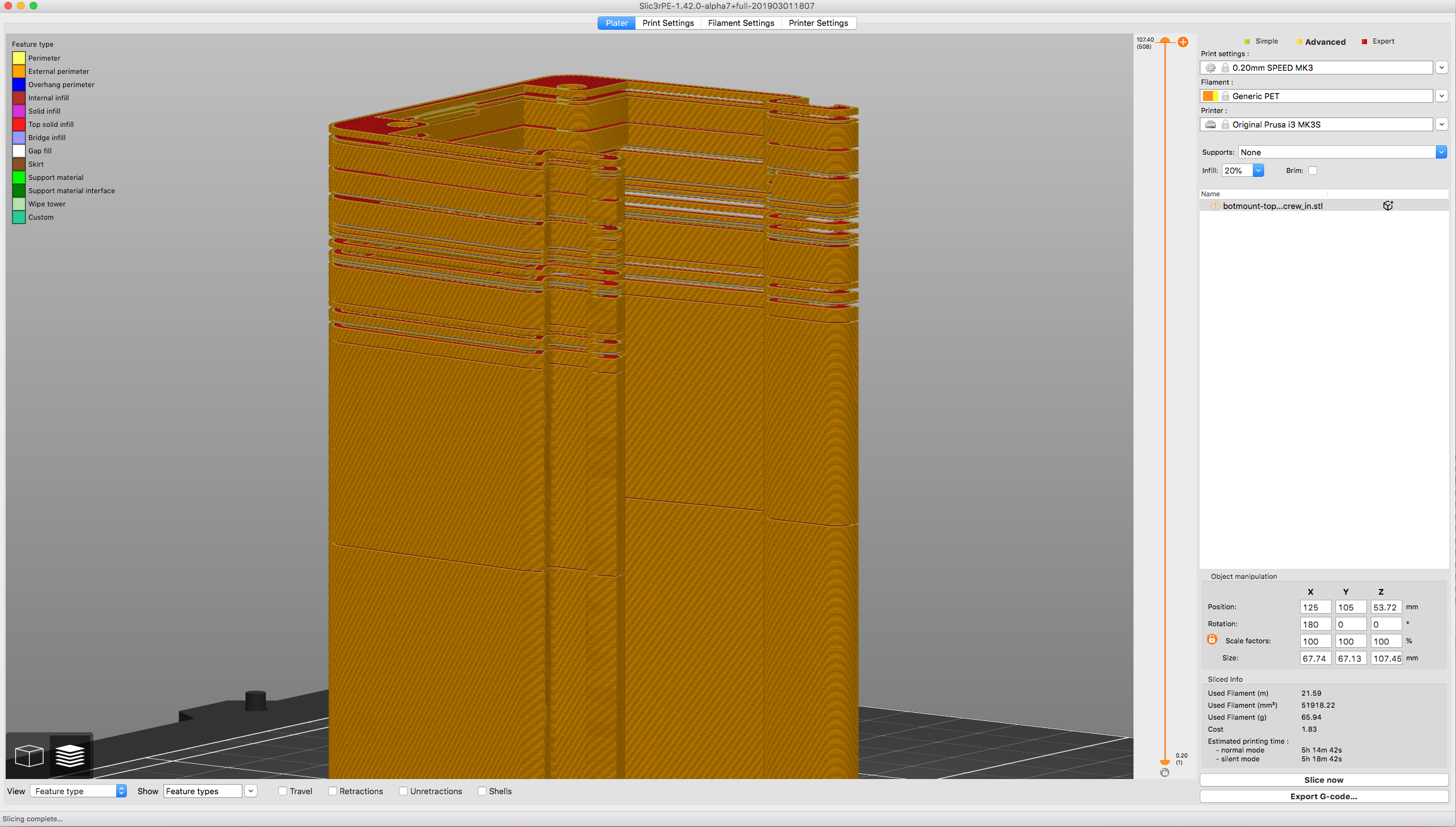Select Advanced mode
The height and width of the screenshot is (827, 1456).
1321,42
